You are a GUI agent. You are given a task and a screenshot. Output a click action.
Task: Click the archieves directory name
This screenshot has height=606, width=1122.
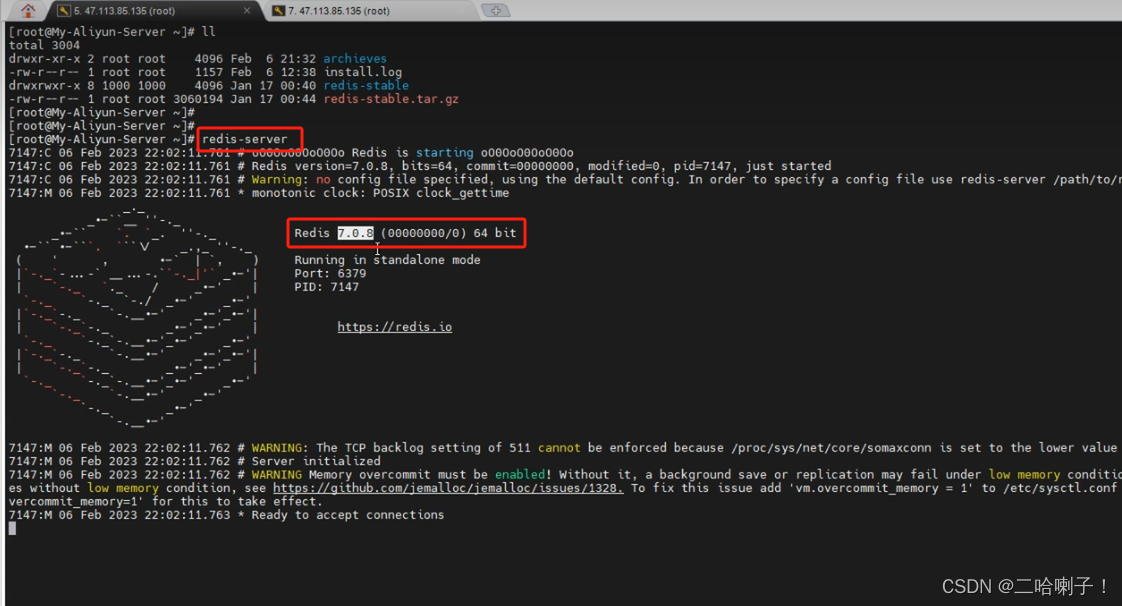[355, 59]
